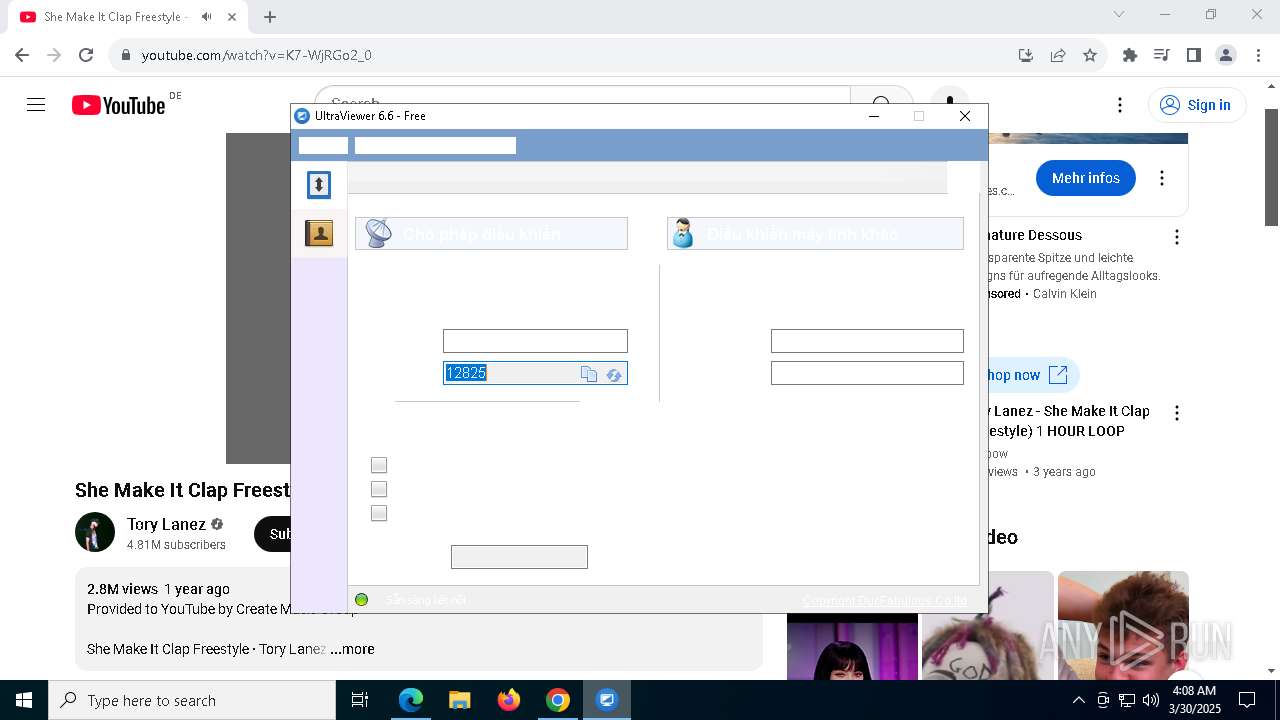Copy the UltraViewer password 12825

(589, 374)
